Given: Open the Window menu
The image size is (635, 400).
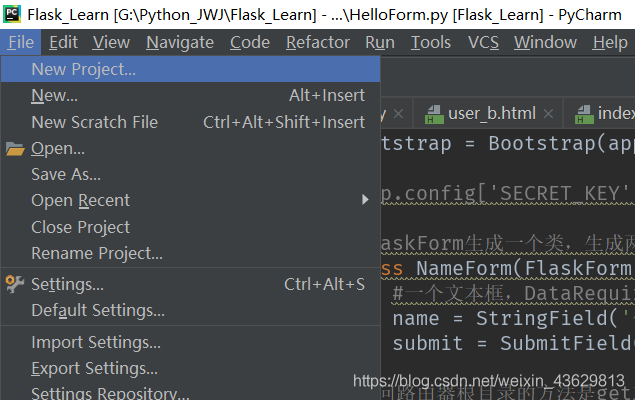Looking at the screenshot, I should 546,42.
